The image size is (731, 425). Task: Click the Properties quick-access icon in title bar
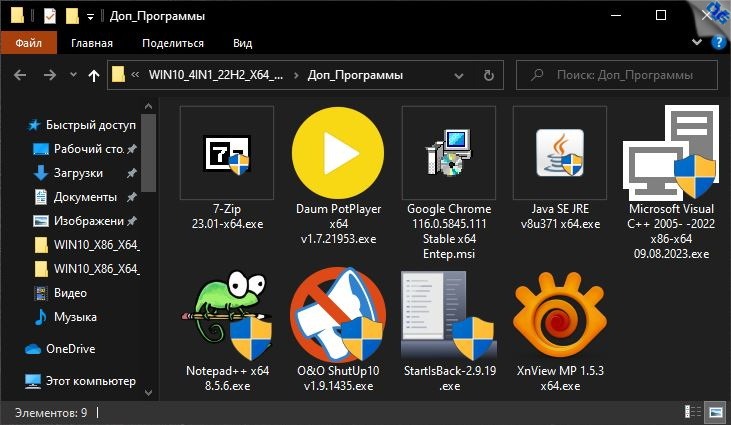(49, 16)
